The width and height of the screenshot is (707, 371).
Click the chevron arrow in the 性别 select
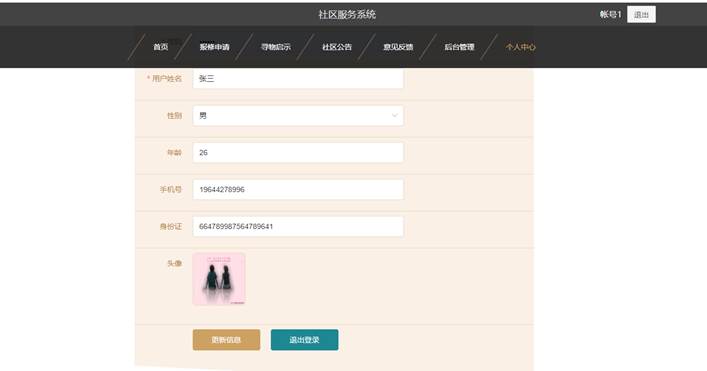pos(395,115)
